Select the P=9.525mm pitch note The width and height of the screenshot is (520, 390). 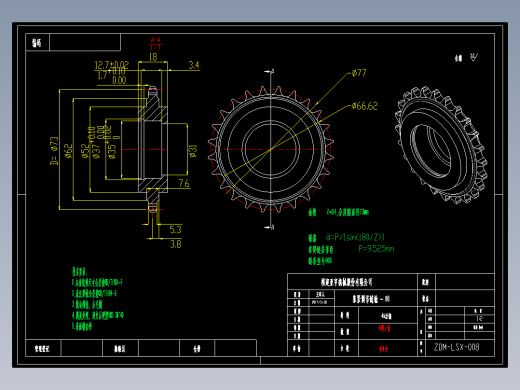tap(376, 249)
